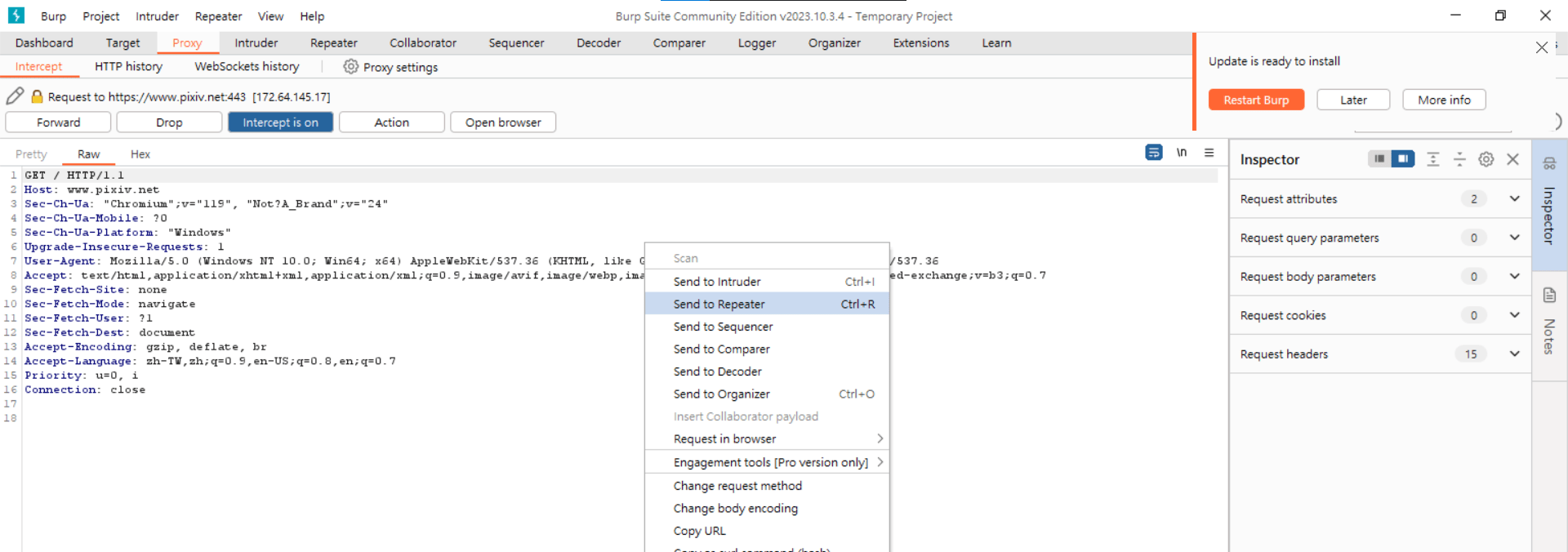Collapse all Inspector sections icon
The height and width of the screenshot is (552, 1568).
click(1459, 159)
